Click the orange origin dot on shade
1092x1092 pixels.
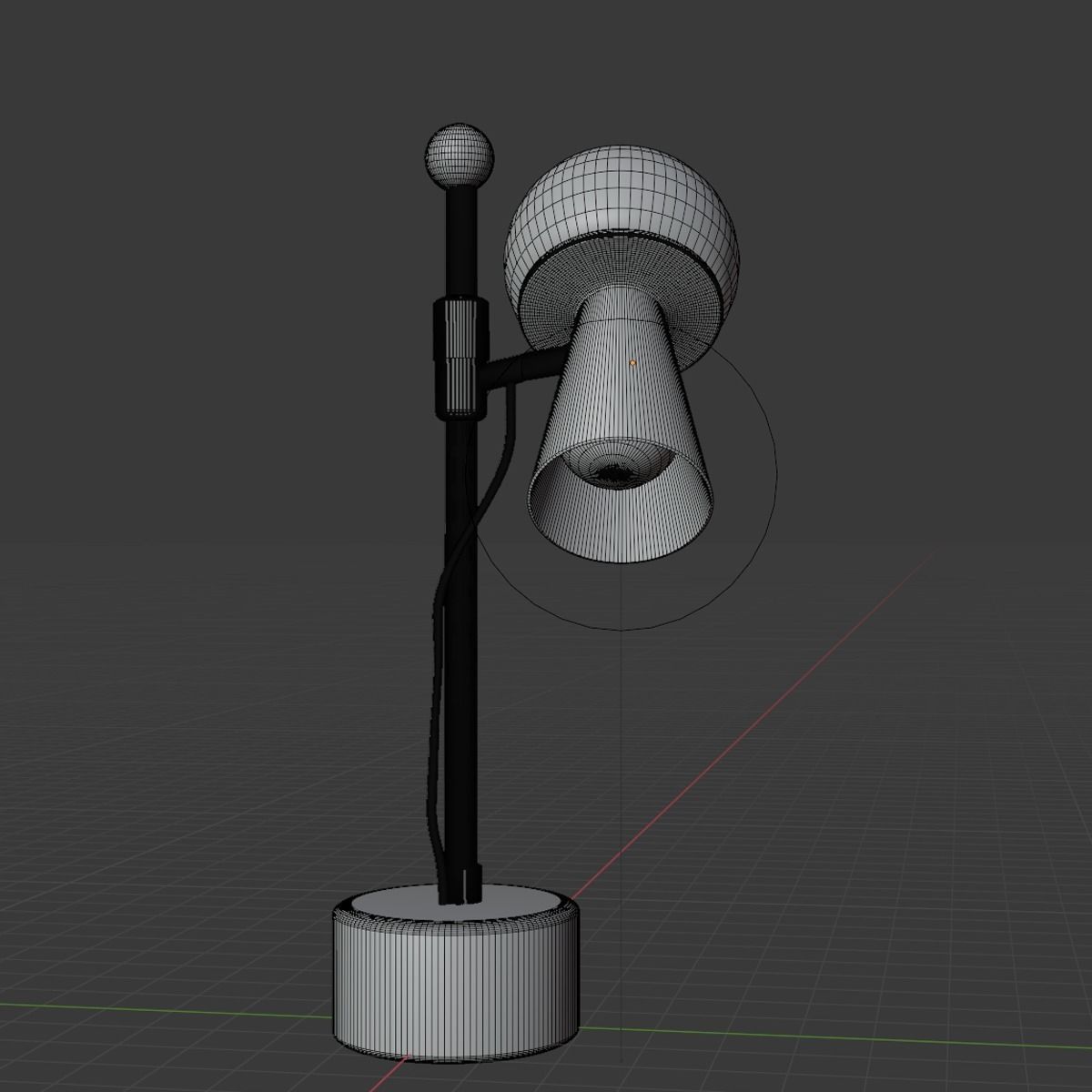632,362
